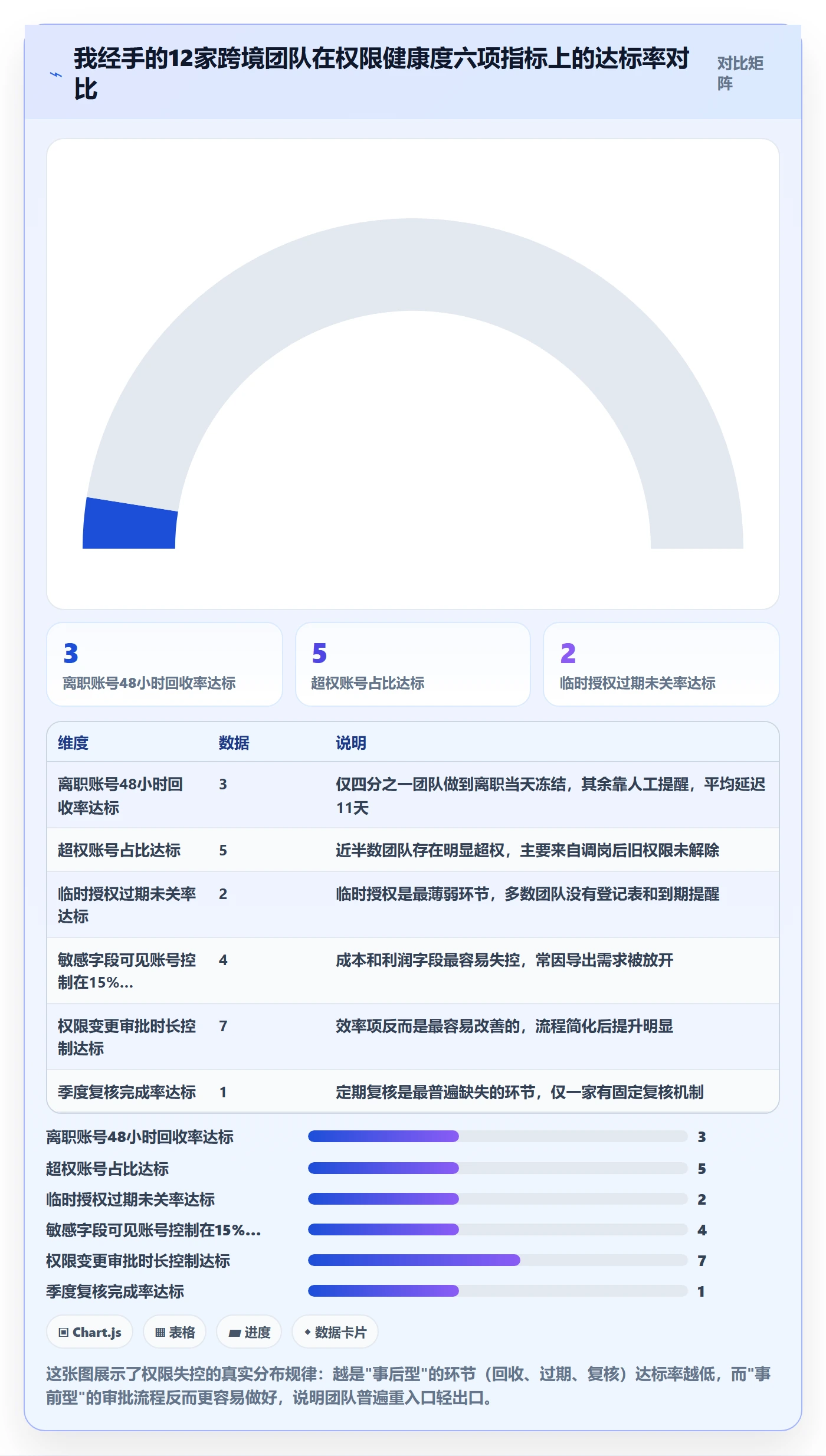Select table cell 临时授权过期未关率达标

(127, 905)
